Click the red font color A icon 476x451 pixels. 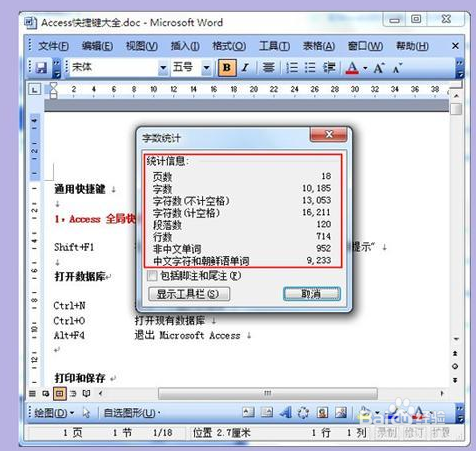(x=352, y=68)
